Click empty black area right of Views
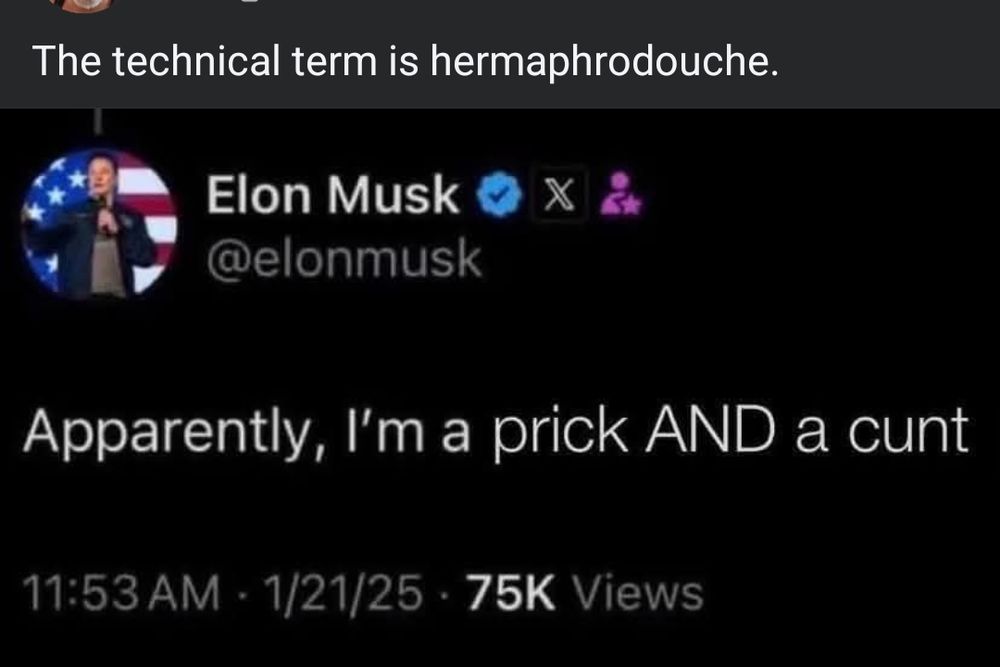 (x=850, y=593)
